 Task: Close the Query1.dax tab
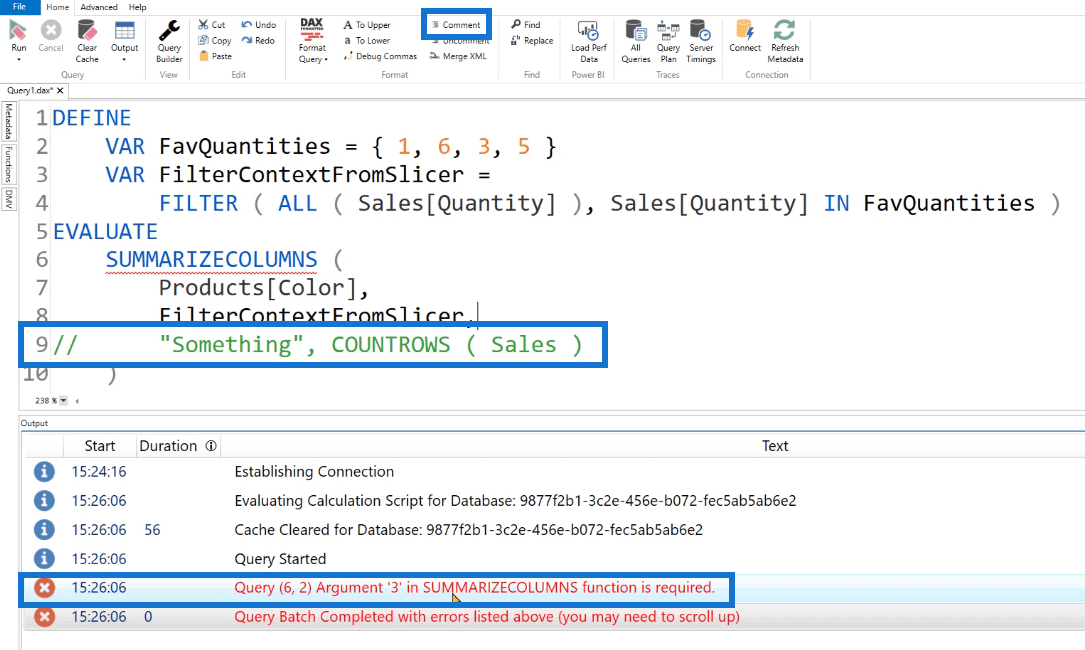[60, 91]
